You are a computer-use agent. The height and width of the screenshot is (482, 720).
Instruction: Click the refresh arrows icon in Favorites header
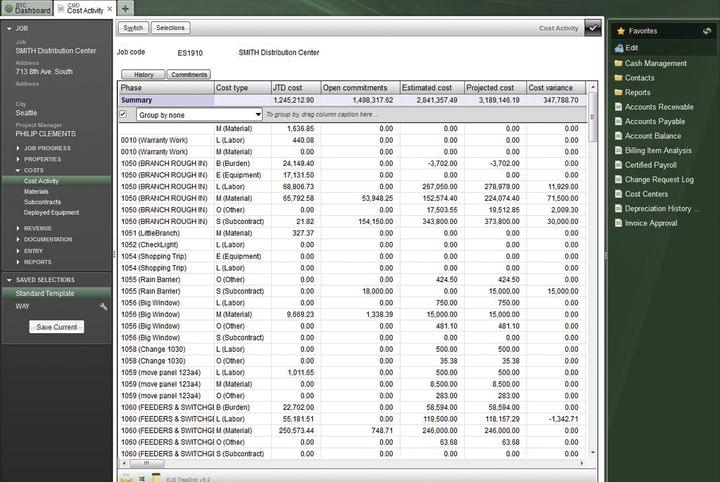pyautogui.click(x=707, y=31)
